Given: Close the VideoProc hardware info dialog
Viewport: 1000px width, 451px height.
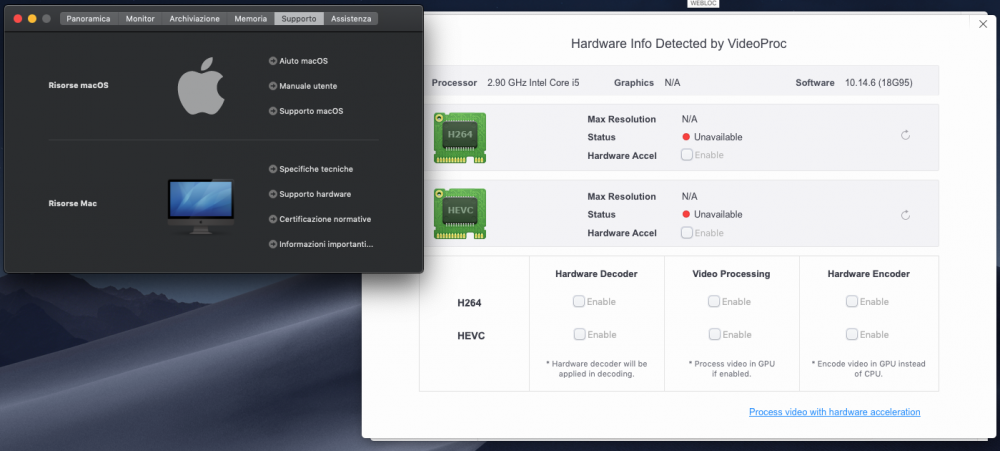Looking at the screenshot, I should pyautogui.click(x=983, y=24).
